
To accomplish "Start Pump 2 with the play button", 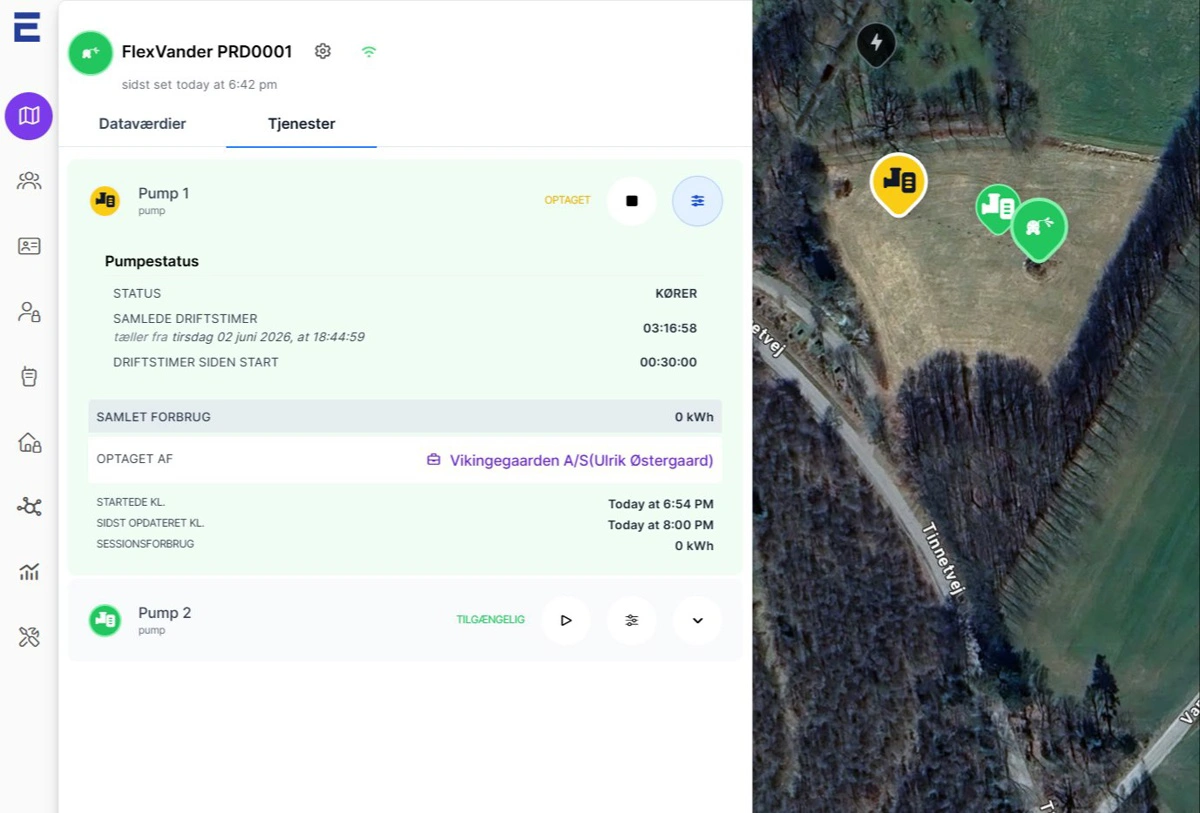I will pyautogui.click(x=566, y=620).
